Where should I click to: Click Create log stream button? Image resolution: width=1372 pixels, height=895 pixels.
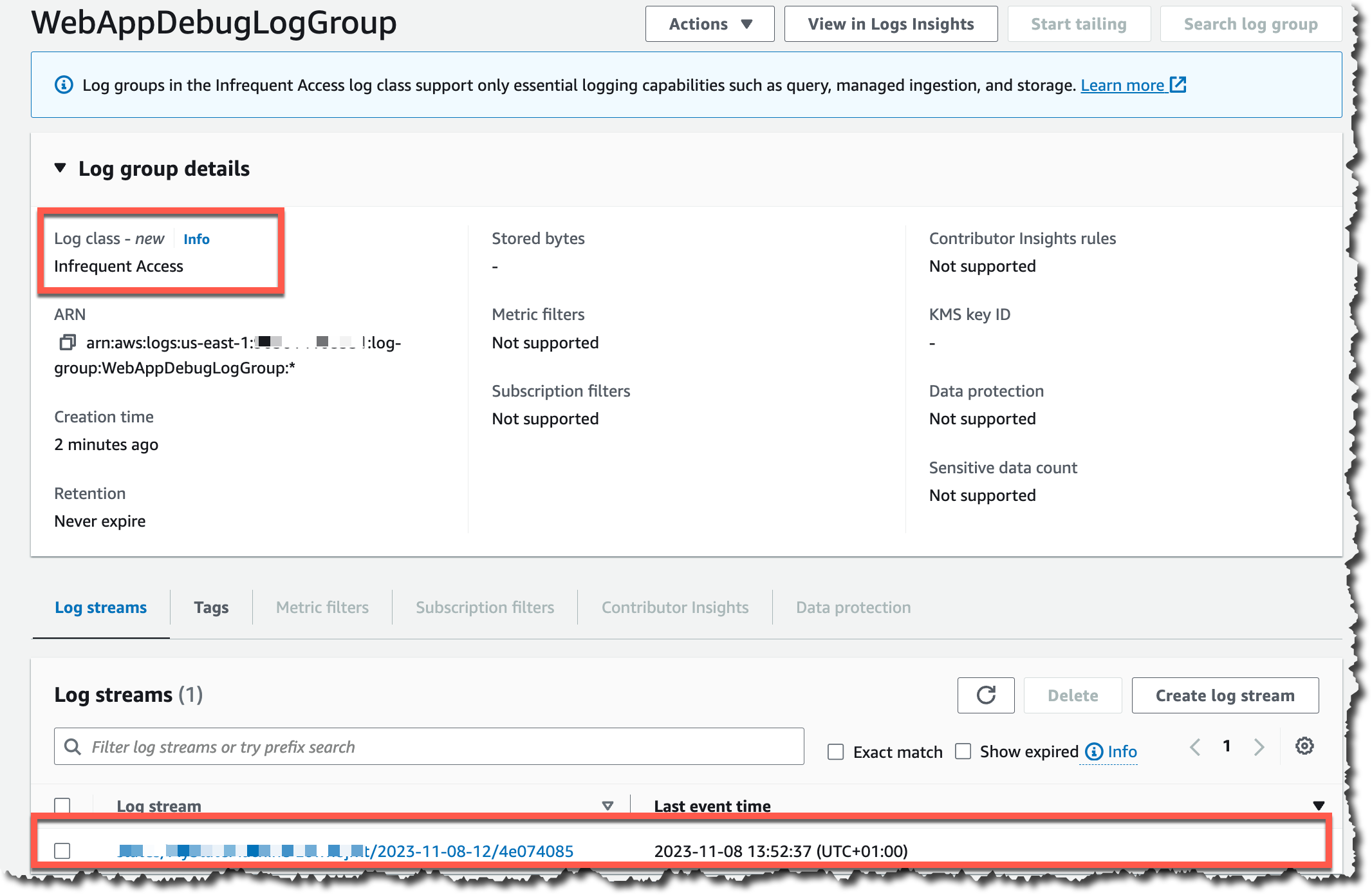pyautogui.click(x=1224, y=695)
